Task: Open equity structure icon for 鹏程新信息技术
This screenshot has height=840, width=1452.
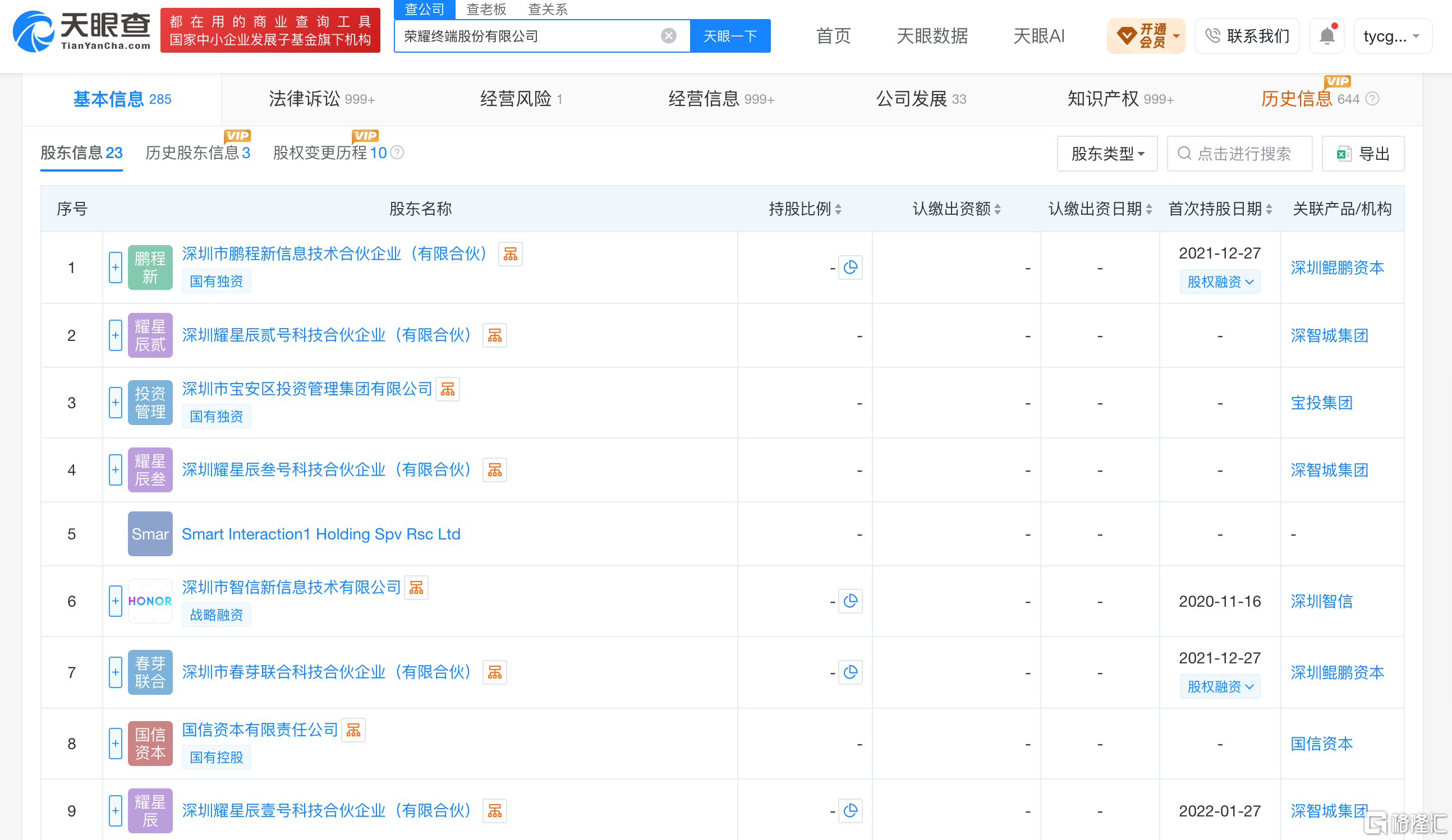Action: 510,254
